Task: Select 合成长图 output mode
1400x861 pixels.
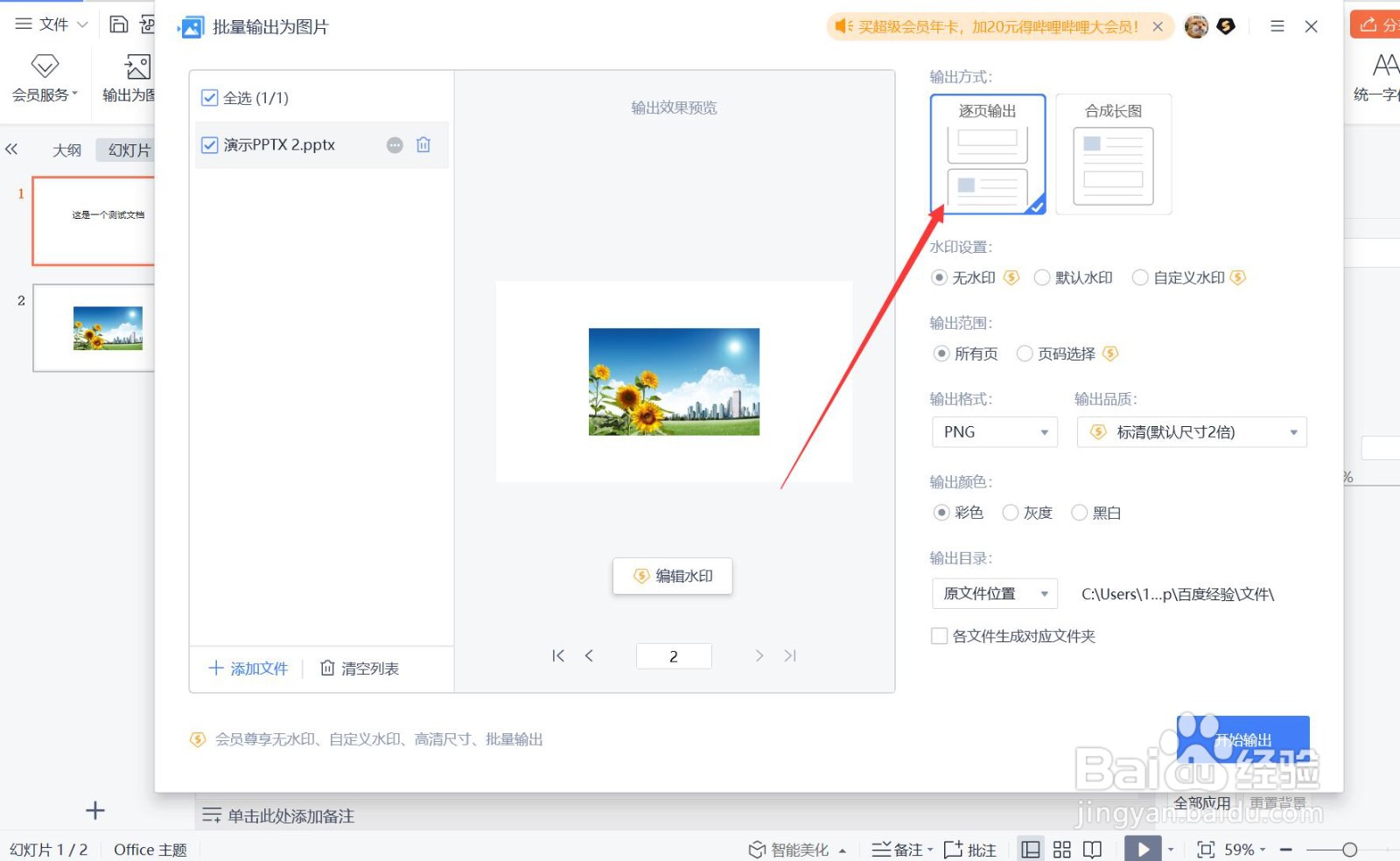Action: click(1114, 154)
